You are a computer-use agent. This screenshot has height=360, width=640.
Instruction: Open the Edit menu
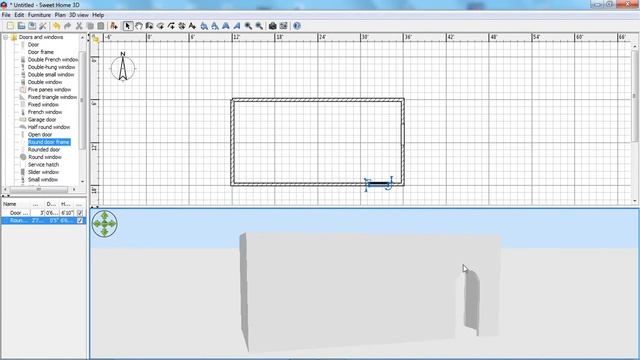click(x=19, y=15)
